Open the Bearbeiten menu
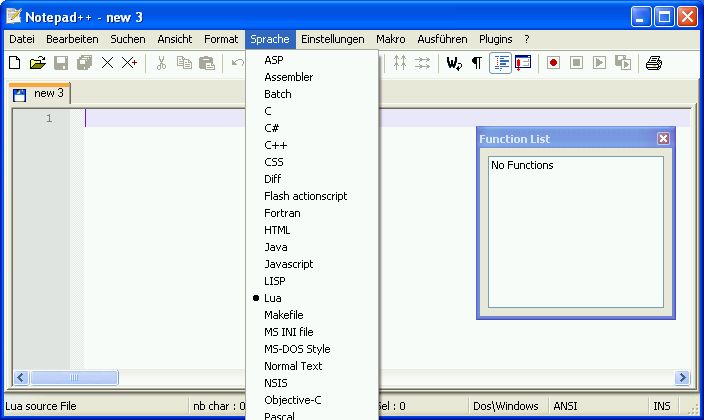Viewport: 704px width, 420px height. pos(72,39)
